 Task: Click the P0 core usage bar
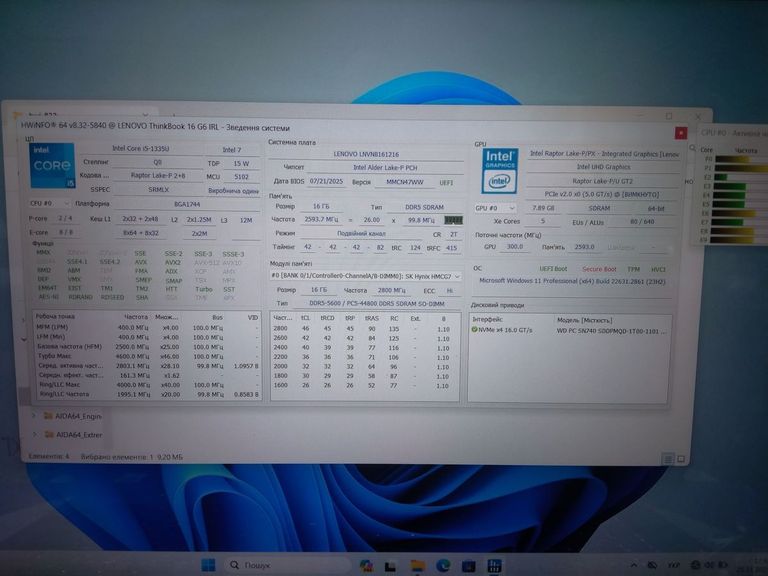pyautogui.click(x=741, y=159)
